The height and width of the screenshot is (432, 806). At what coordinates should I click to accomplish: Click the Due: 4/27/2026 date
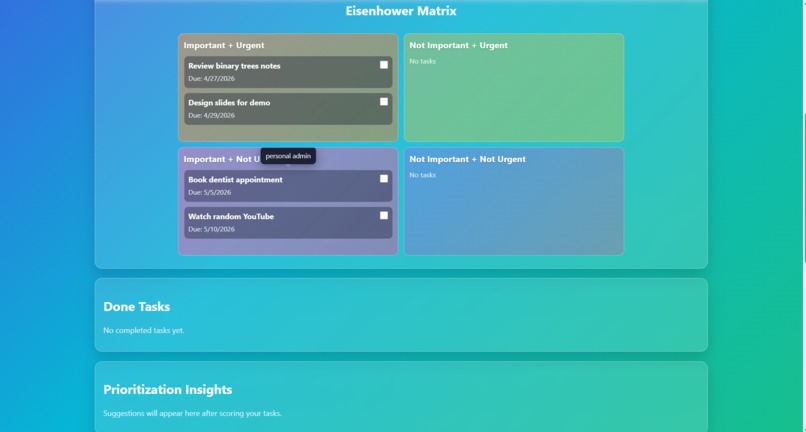tap(211, 79)
